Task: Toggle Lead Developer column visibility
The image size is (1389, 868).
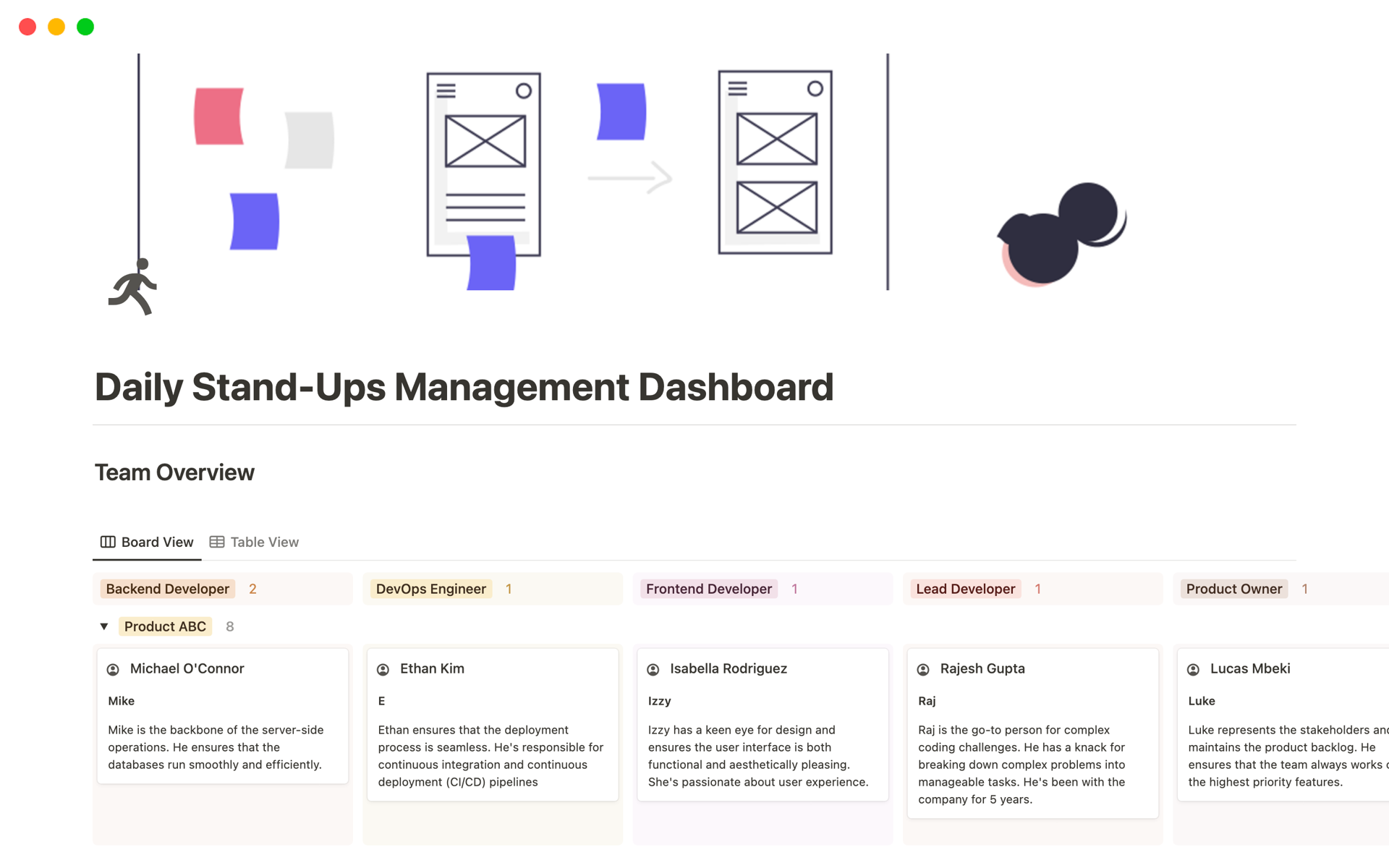Action: click(965, 589)
